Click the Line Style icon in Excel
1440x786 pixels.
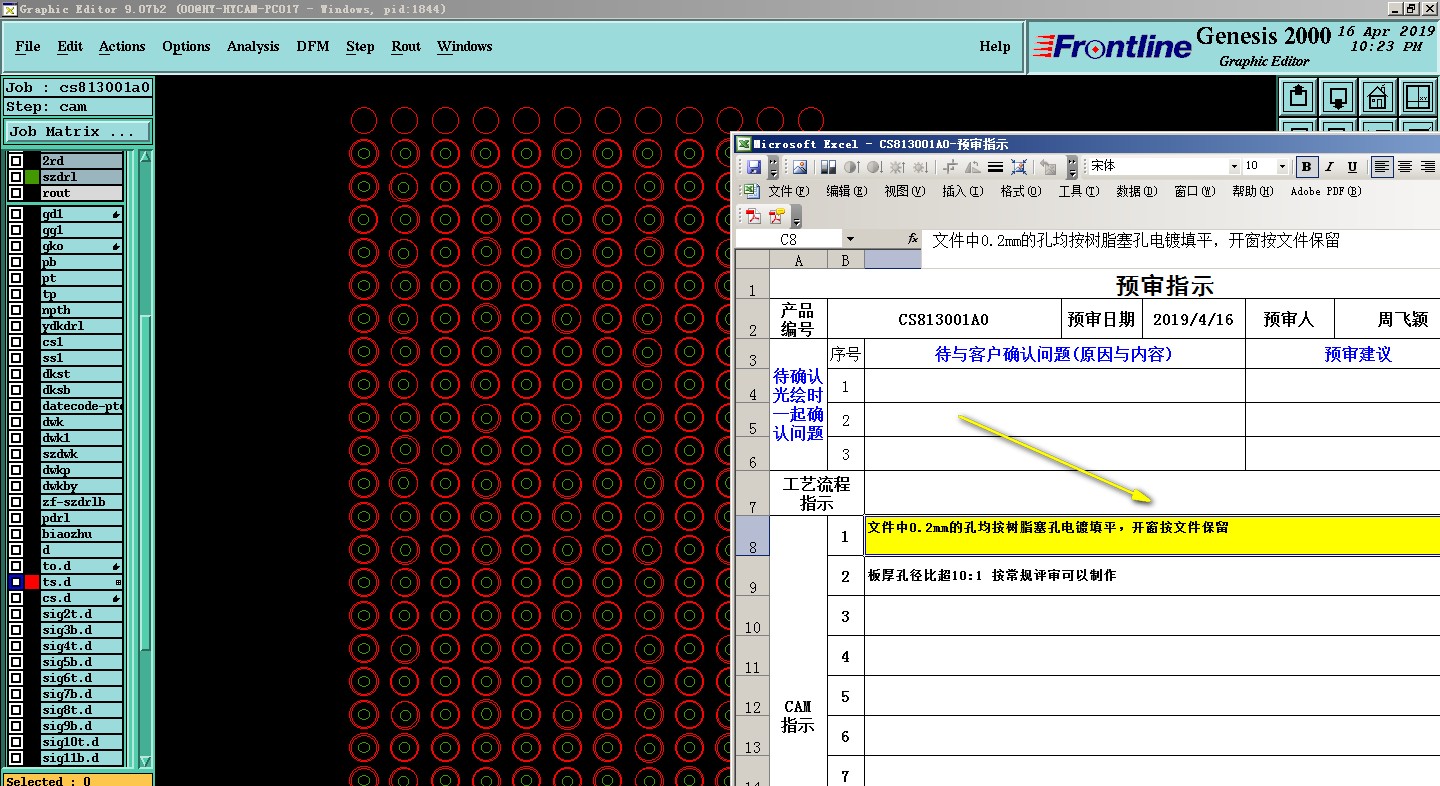point(996,166)
